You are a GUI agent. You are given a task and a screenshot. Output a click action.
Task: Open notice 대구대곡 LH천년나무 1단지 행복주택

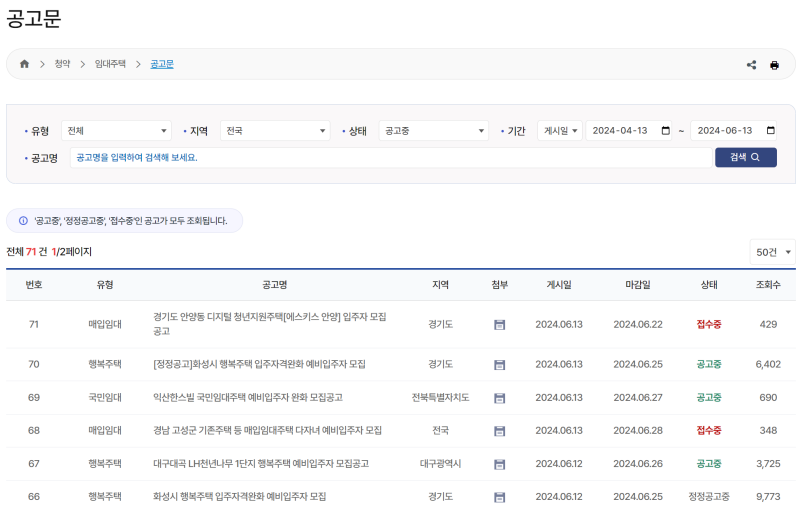point(261,464)
